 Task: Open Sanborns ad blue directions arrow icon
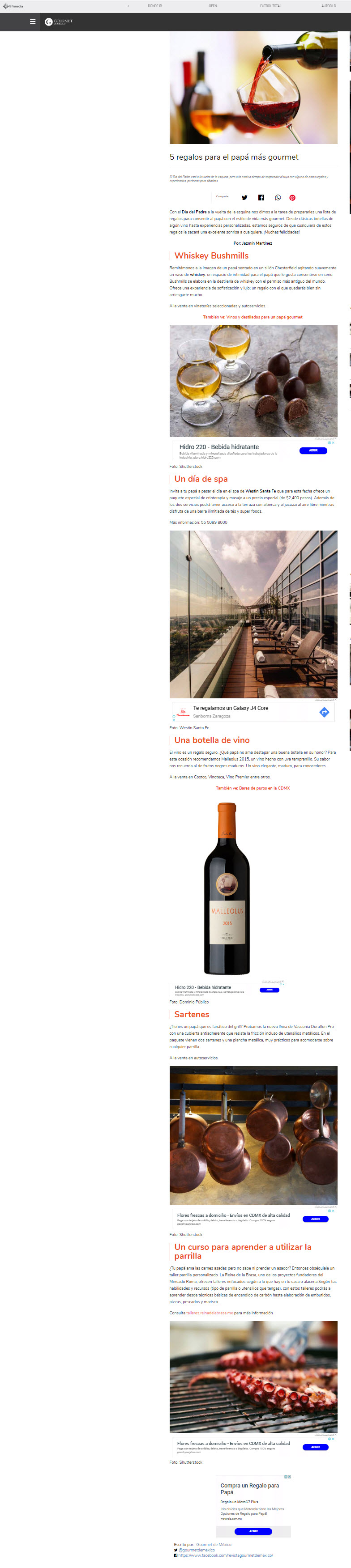click(324, 712)
